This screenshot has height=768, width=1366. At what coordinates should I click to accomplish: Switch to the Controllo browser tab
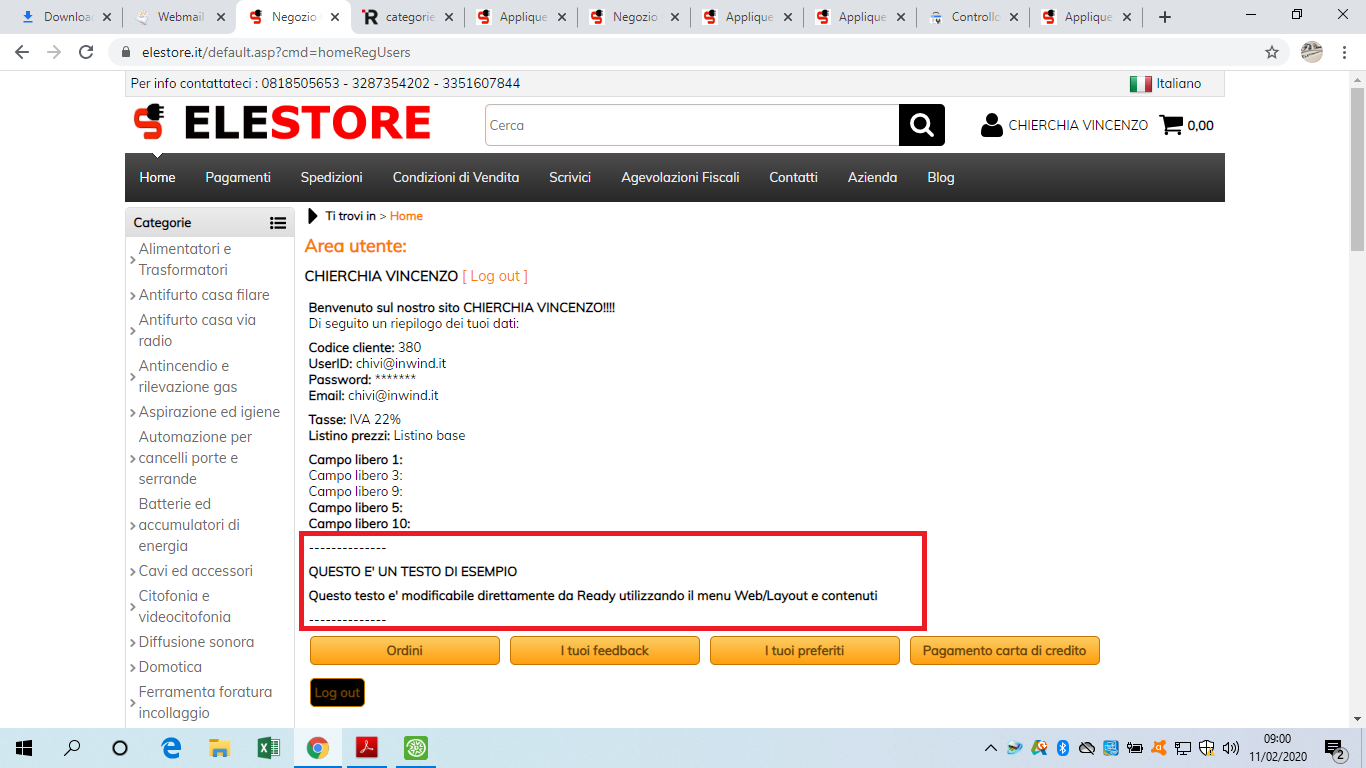[974, 17]
